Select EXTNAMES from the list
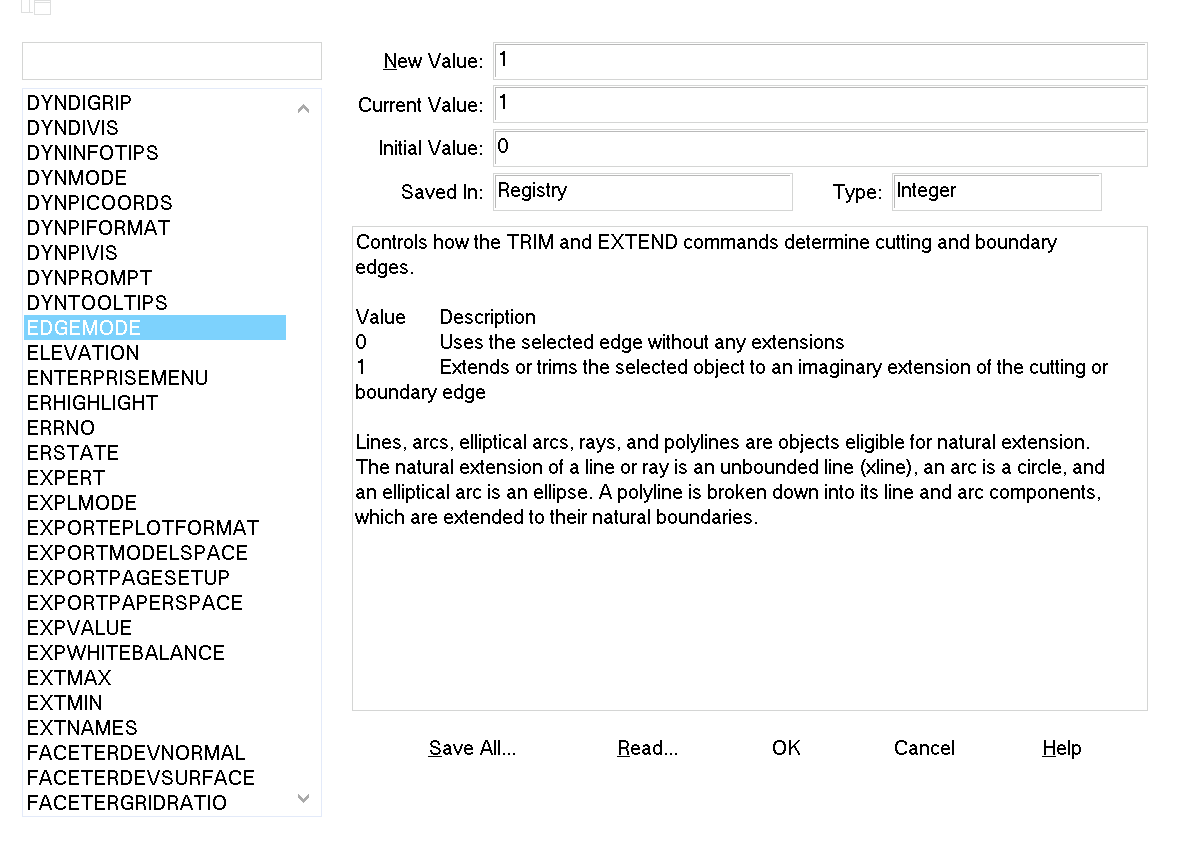This screenshot has height=848, width=1182. pyautogui.click(x=82, y=728)
